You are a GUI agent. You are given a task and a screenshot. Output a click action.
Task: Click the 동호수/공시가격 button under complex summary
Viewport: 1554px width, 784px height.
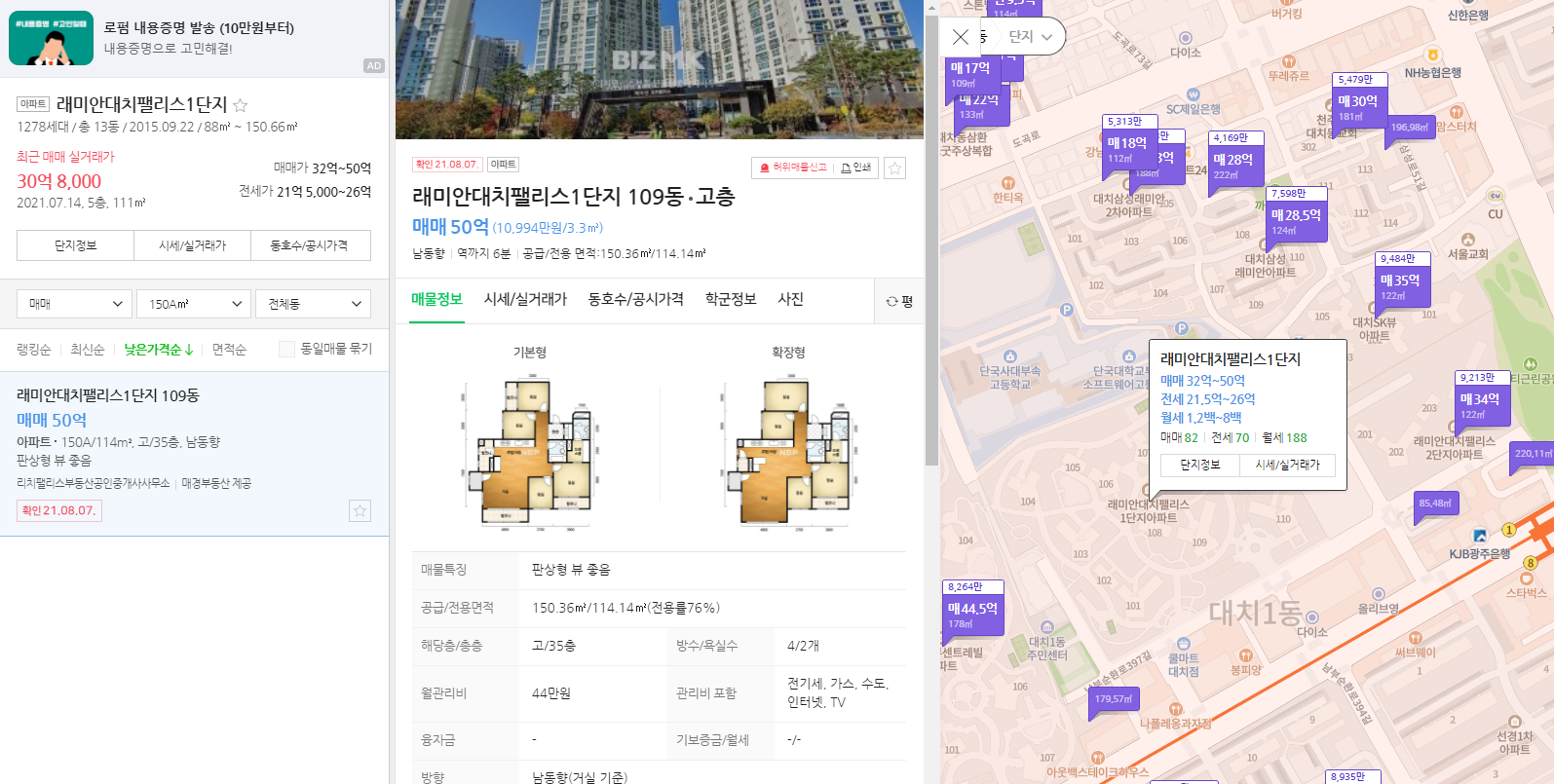click(x=310, y=245)
